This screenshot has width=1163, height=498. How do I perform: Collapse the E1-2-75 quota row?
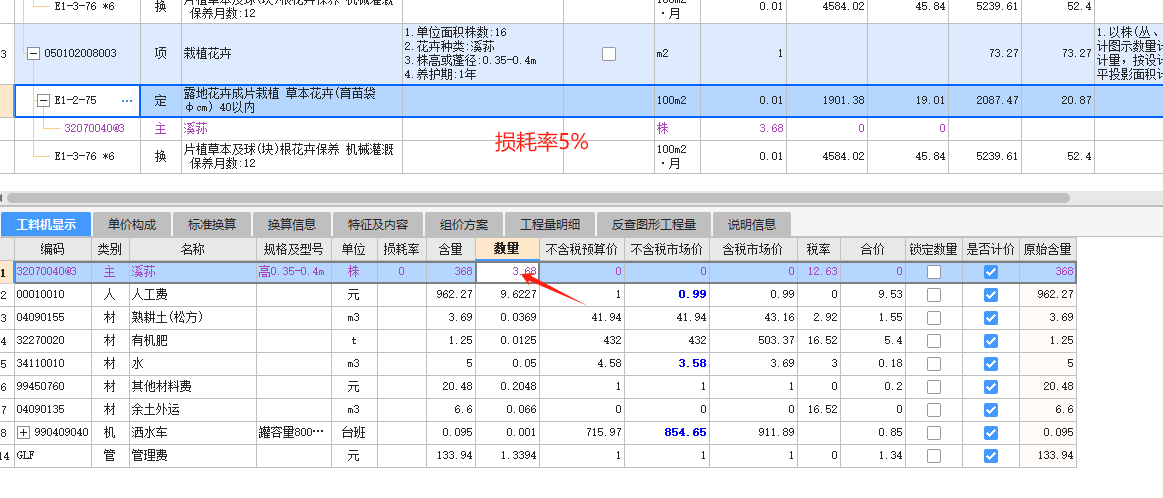[44, 100]
